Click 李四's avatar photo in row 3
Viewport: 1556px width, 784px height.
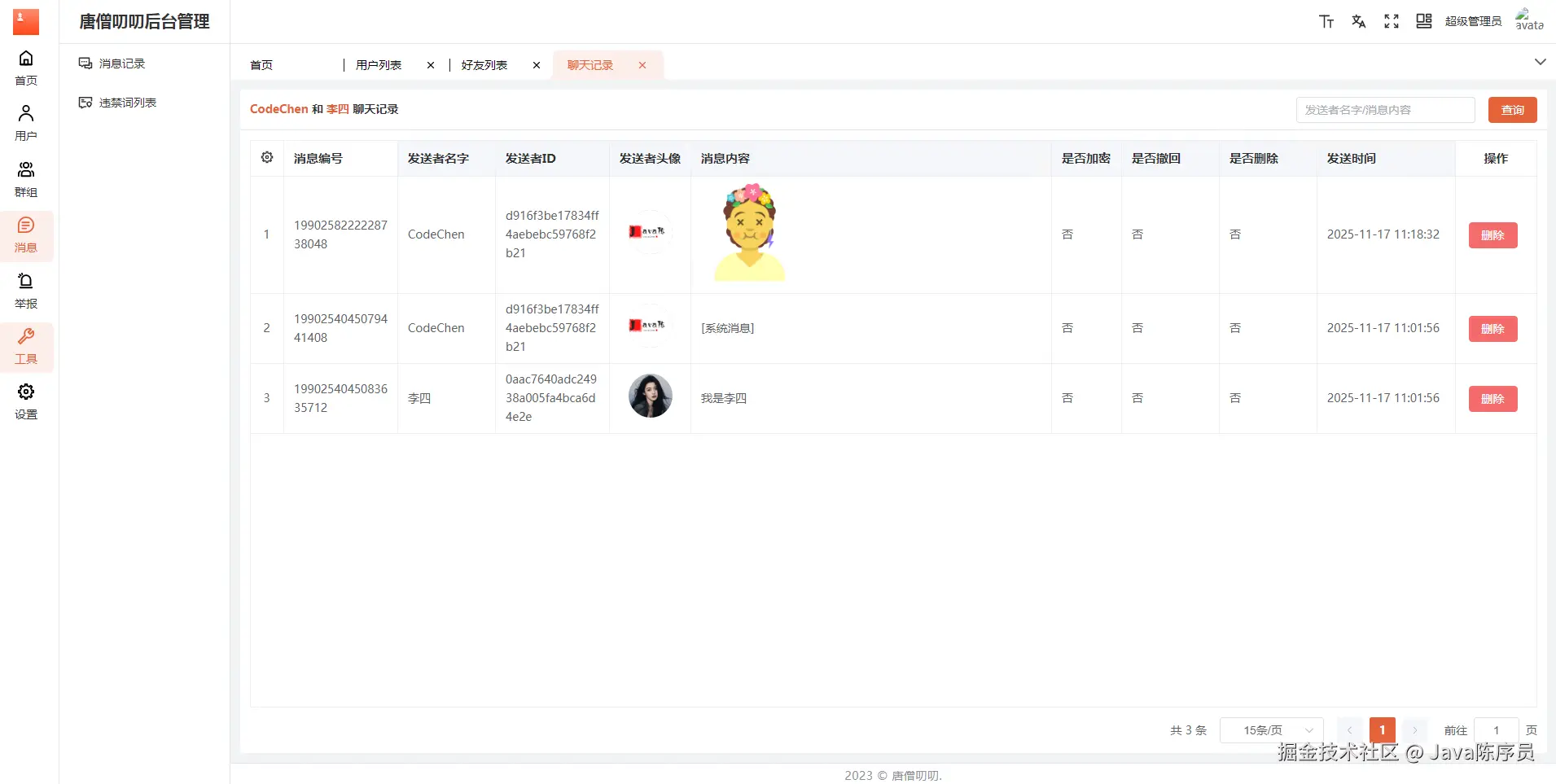[x=650, y=396]
